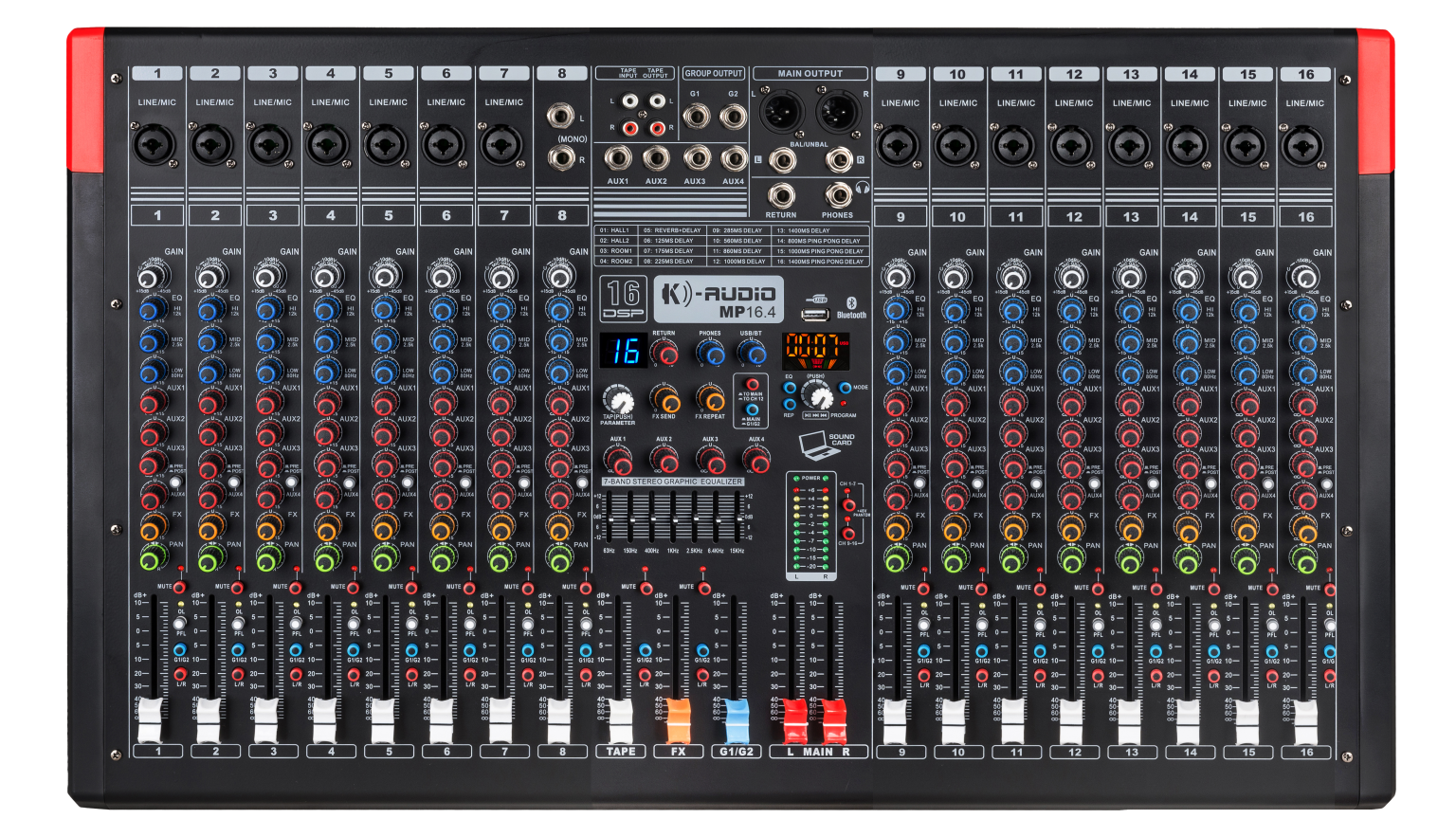
Task: Click the blue DSP program display 16
Action: coord(624,352)
